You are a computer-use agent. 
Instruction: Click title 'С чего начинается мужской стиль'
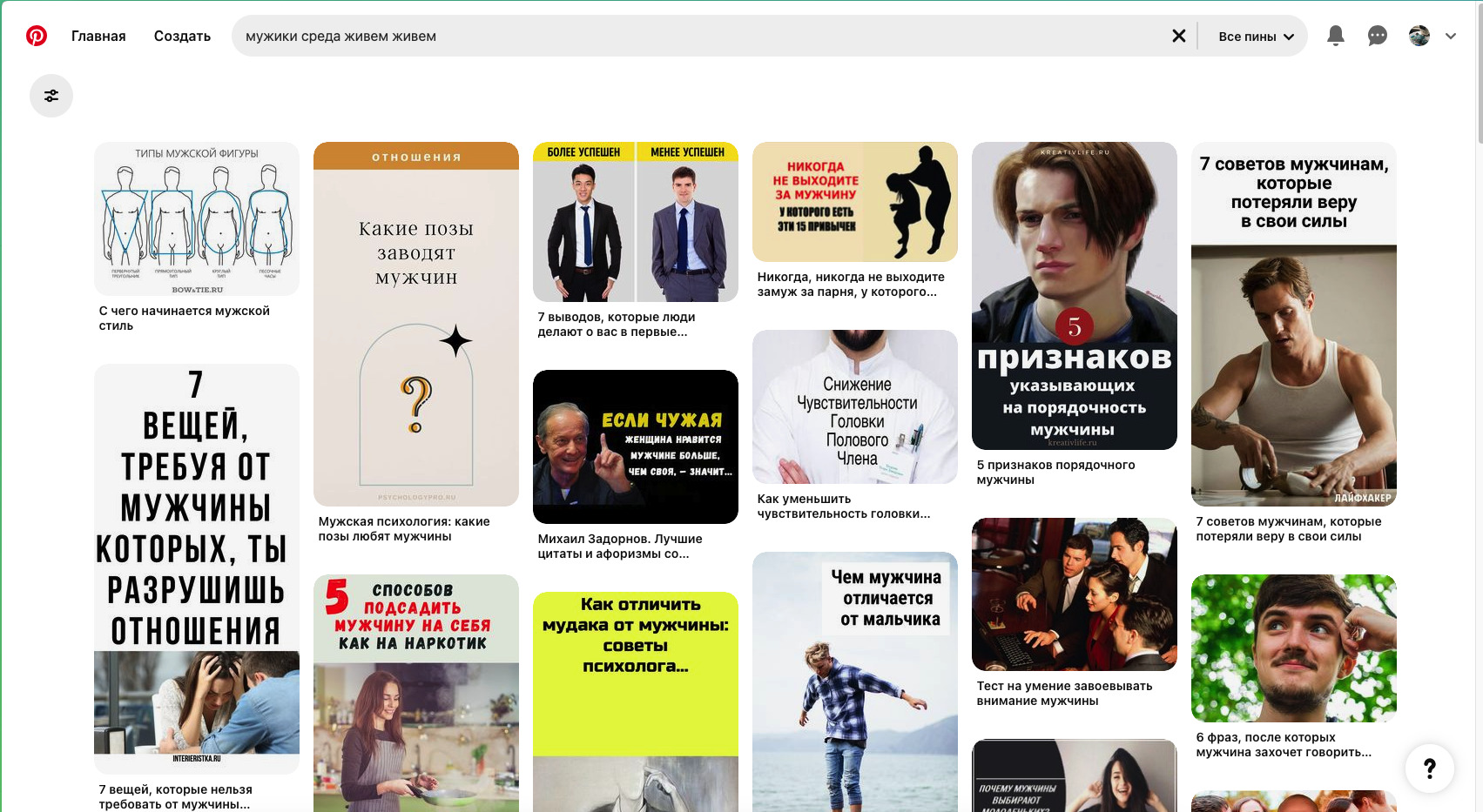(185, 319)
